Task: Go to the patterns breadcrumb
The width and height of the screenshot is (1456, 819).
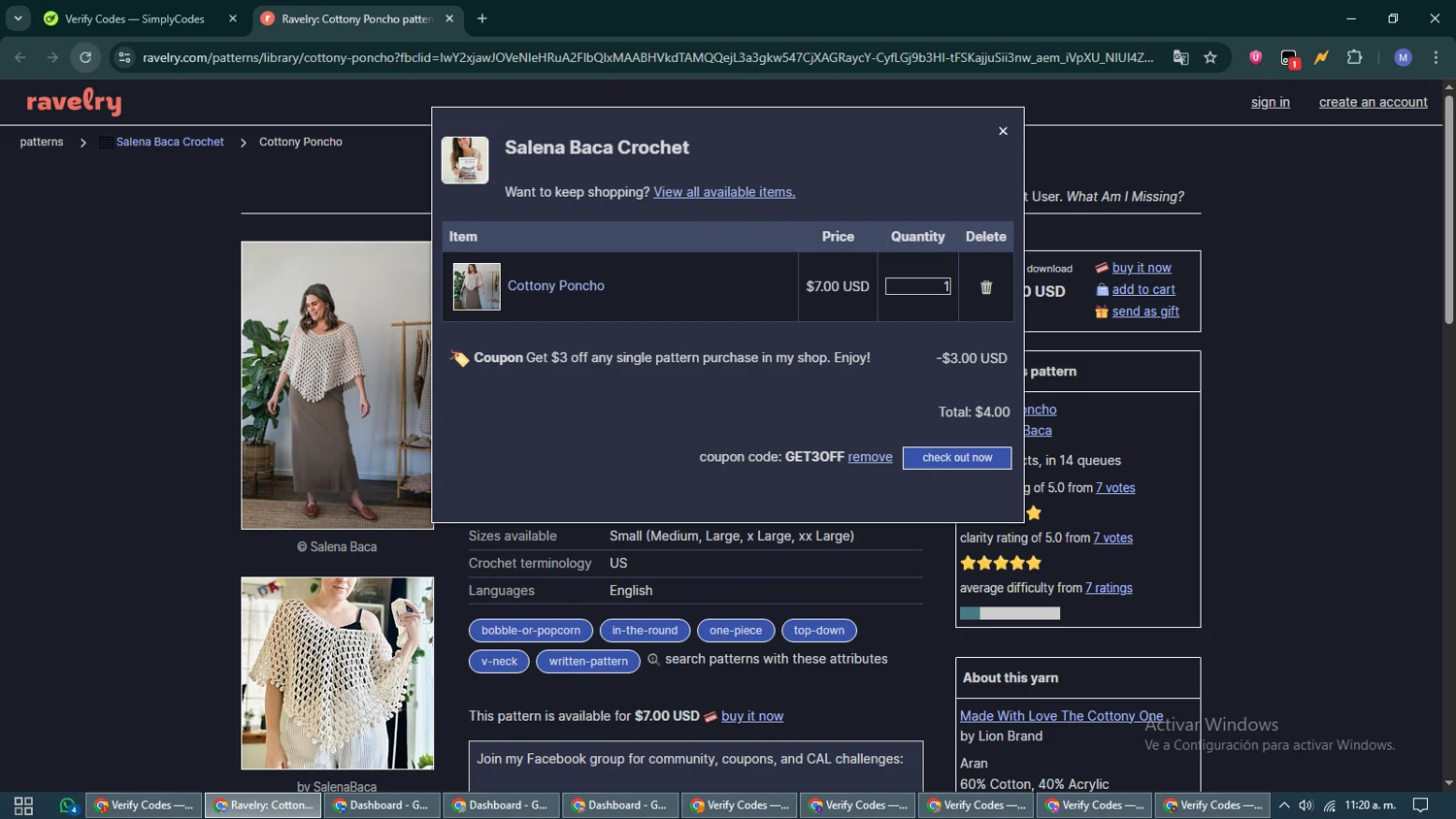Action: (42, 142)
